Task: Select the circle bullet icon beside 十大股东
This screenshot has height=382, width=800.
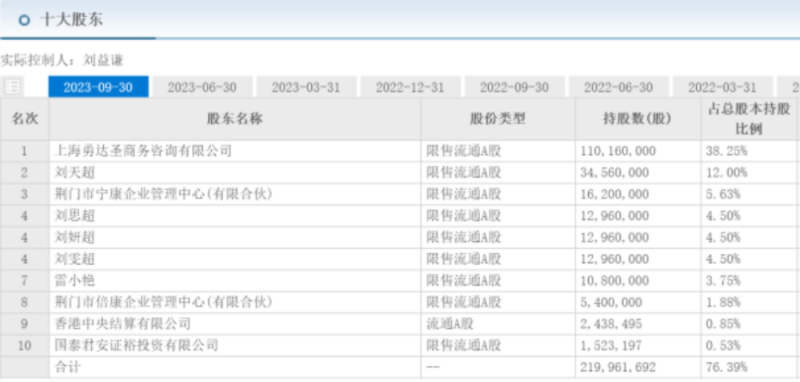Action: pos(24,20)
